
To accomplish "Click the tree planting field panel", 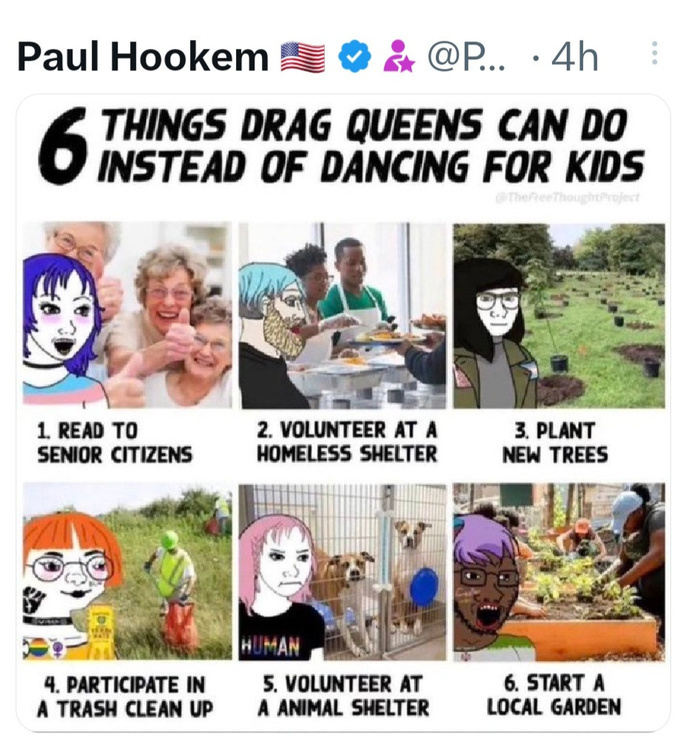I will tap(559, 316).
